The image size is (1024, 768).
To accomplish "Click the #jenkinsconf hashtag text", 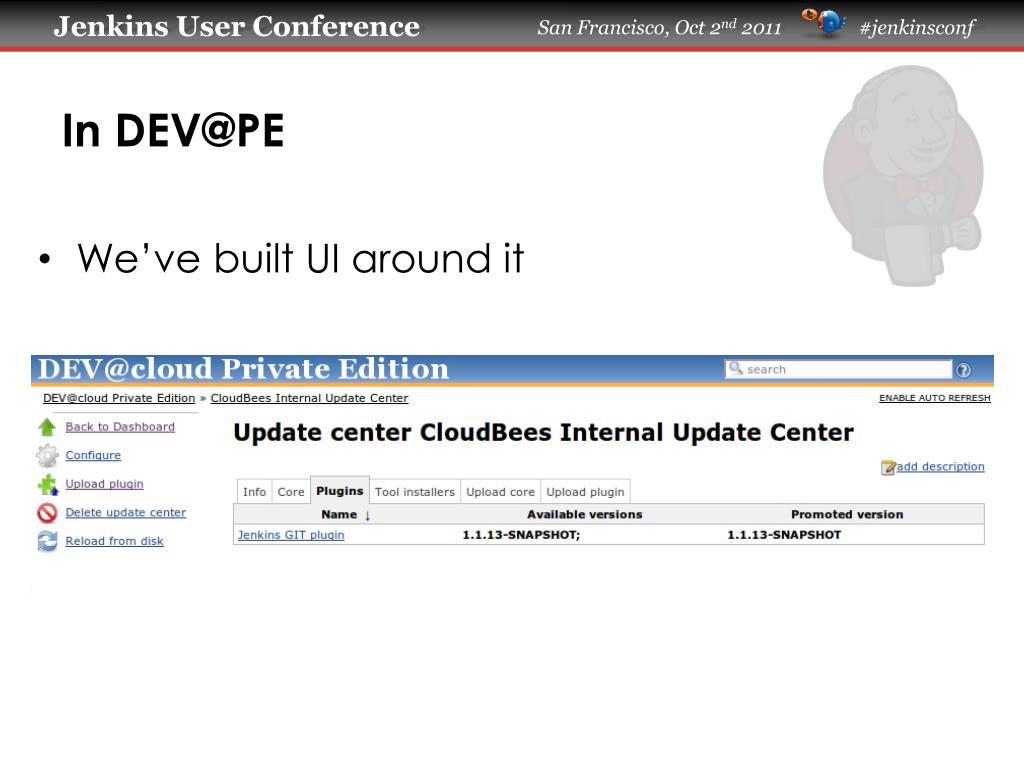I will 917,27.
